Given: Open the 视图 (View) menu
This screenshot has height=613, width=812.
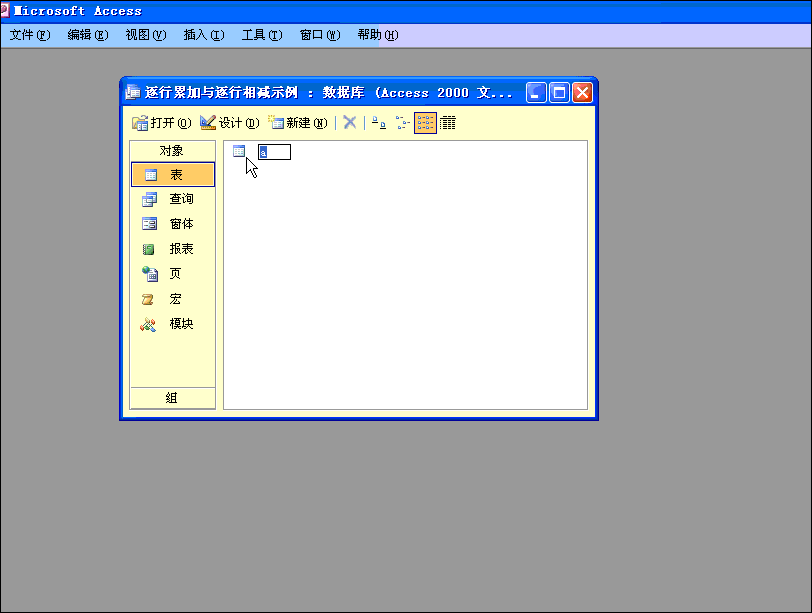Looking at the screenshot, I should pos(146,35).
